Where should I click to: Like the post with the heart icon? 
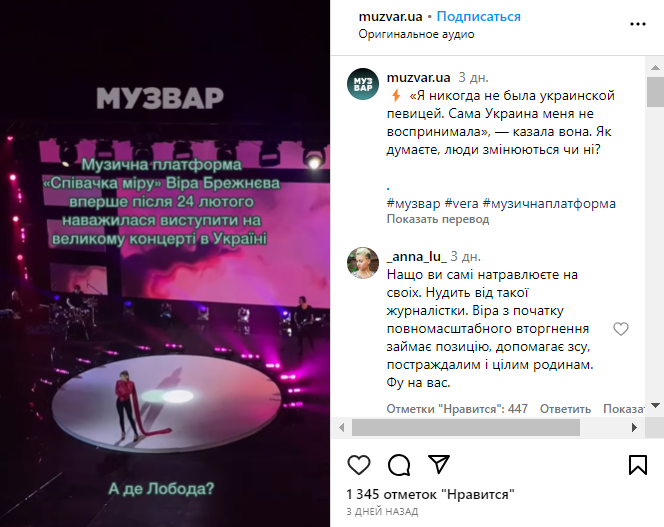[x=359, y=465]
